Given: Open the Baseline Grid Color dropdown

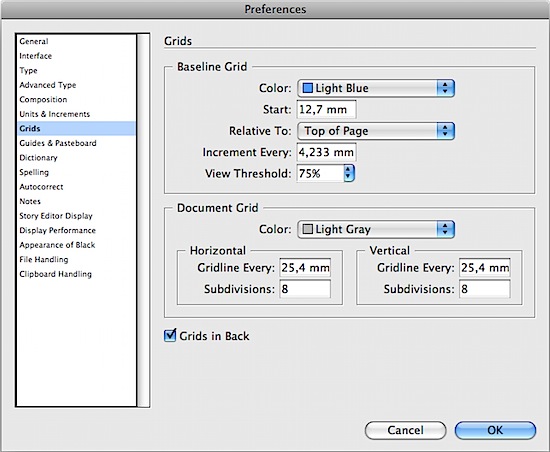Looking at the screenshot, I should 376,88.
